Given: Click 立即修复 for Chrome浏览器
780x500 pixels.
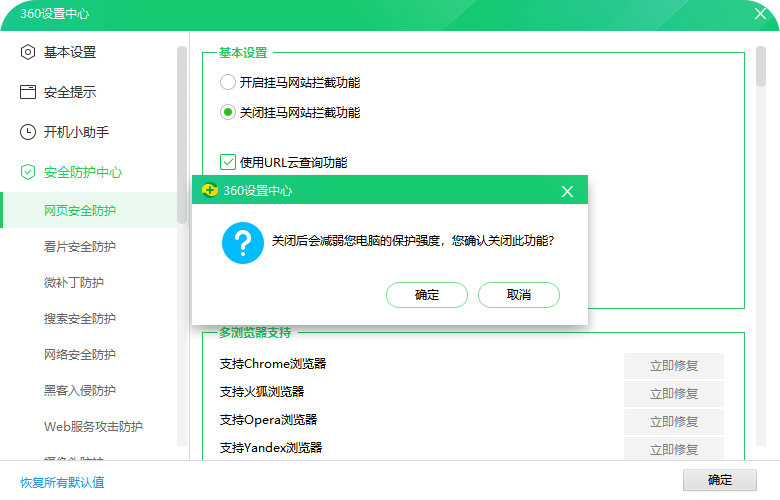Looking at the screenshot, I should (x=674, y=366).
